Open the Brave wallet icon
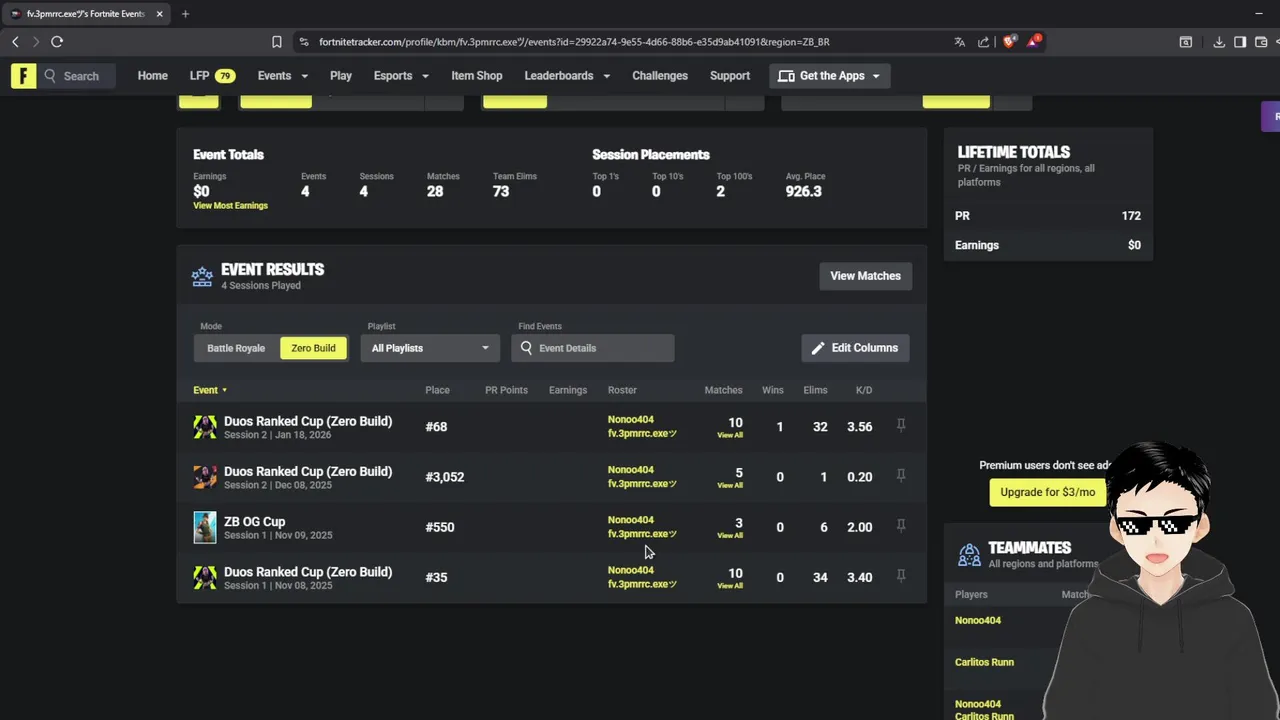This screenshot has height=720, width=1280. click(1261, 42)
